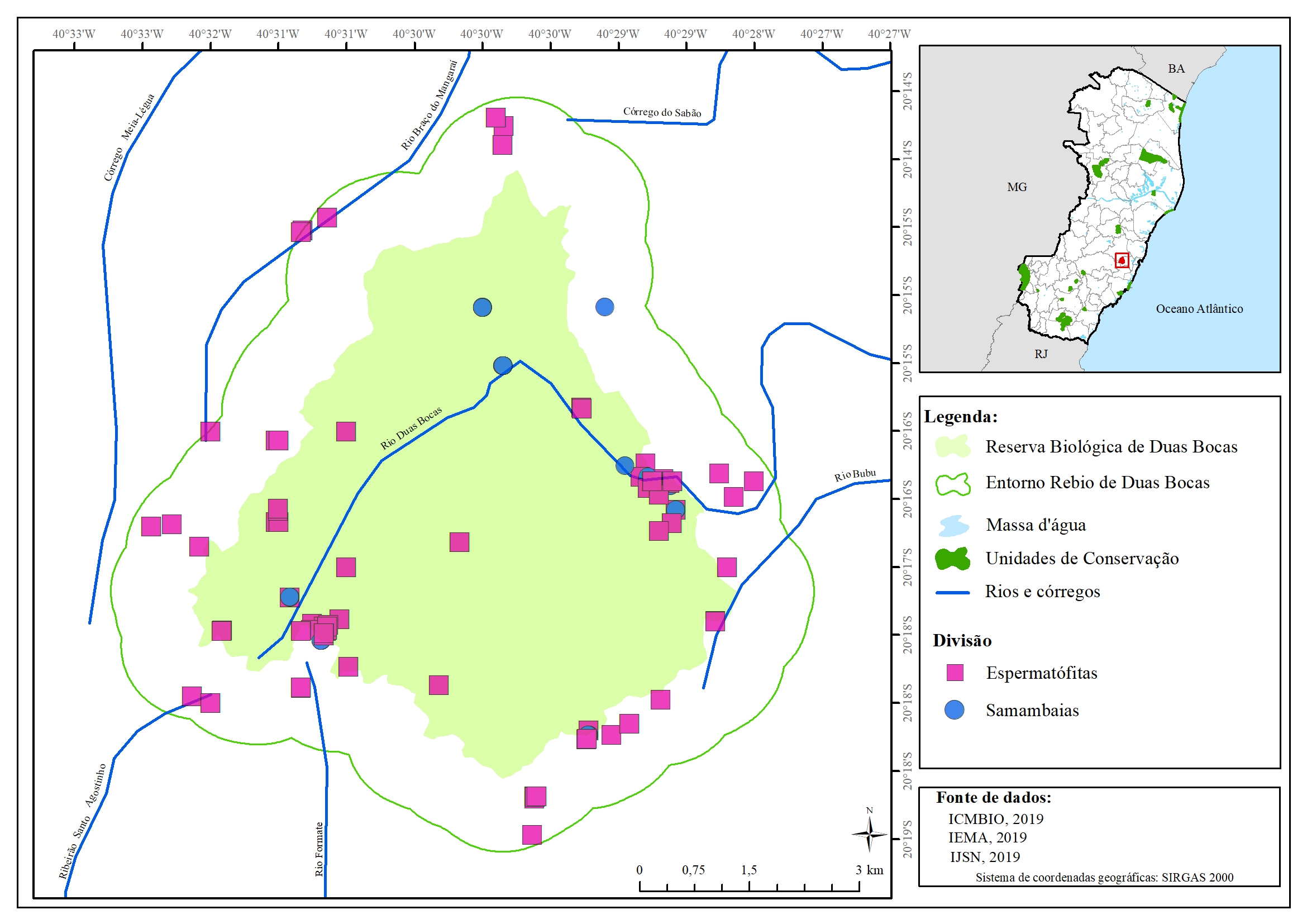Click the Reserva Biológica light green legend swatch
The width and height of the screenshot is (1307, 924).
(x=952, y=447)
